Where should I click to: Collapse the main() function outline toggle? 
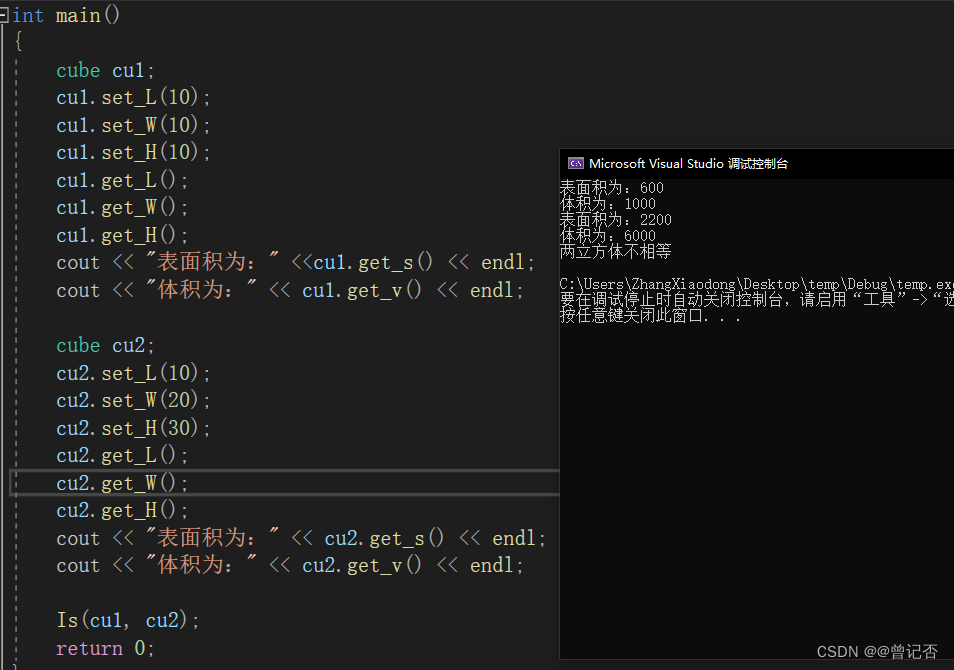click(4, 16)
